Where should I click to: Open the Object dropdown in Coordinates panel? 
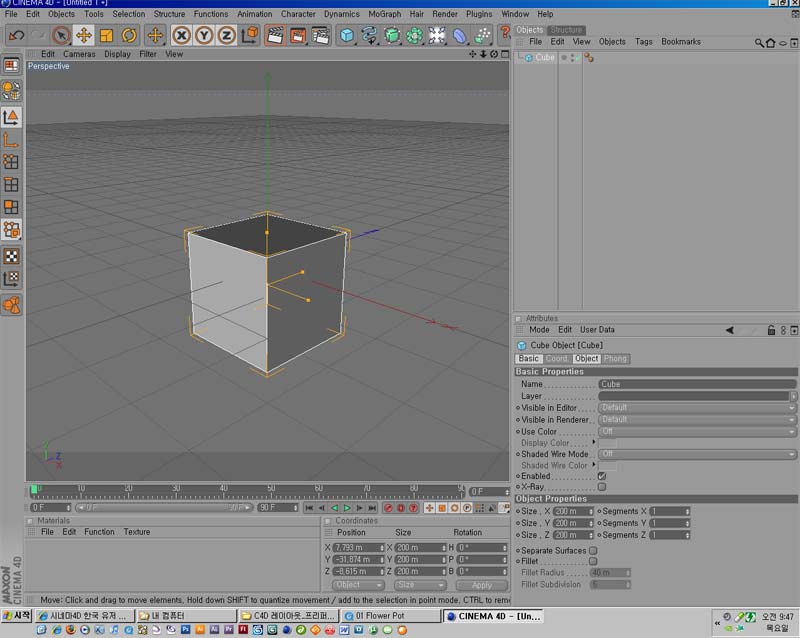[358, 585]
